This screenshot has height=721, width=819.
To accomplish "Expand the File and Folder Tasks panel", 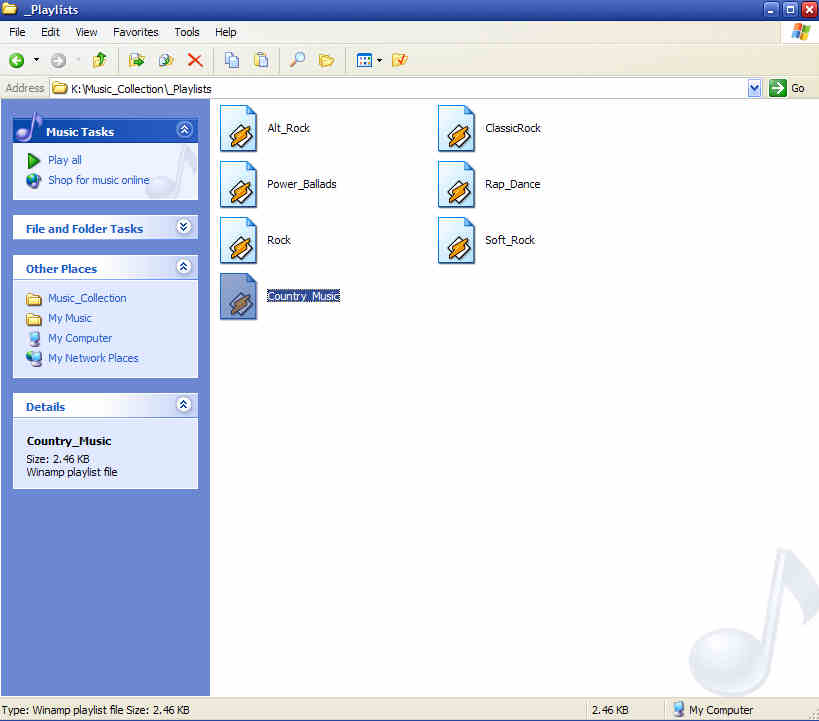I will coord(183,227).
